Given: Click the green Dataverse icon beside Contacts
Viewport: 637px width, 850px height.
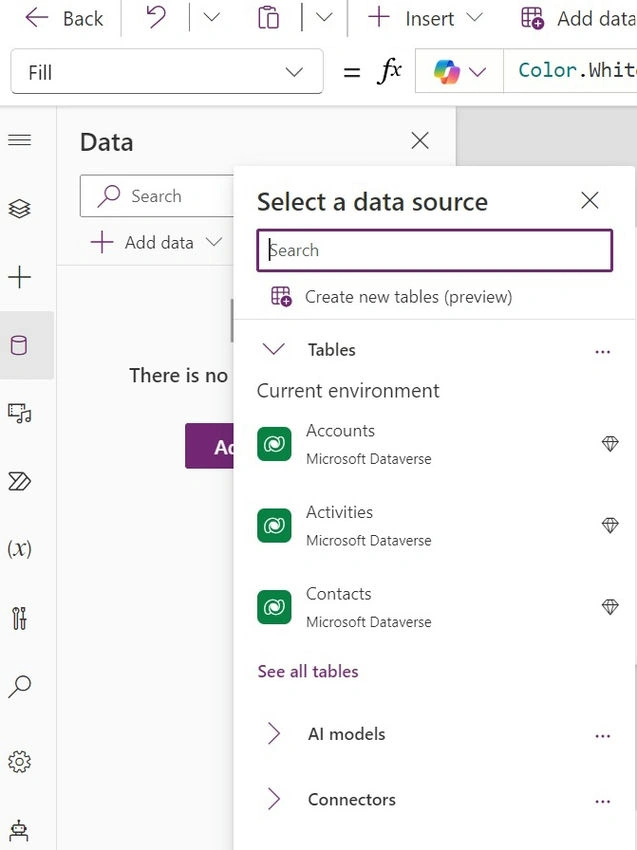Looking at the screenshot, I should coord(274,607).
